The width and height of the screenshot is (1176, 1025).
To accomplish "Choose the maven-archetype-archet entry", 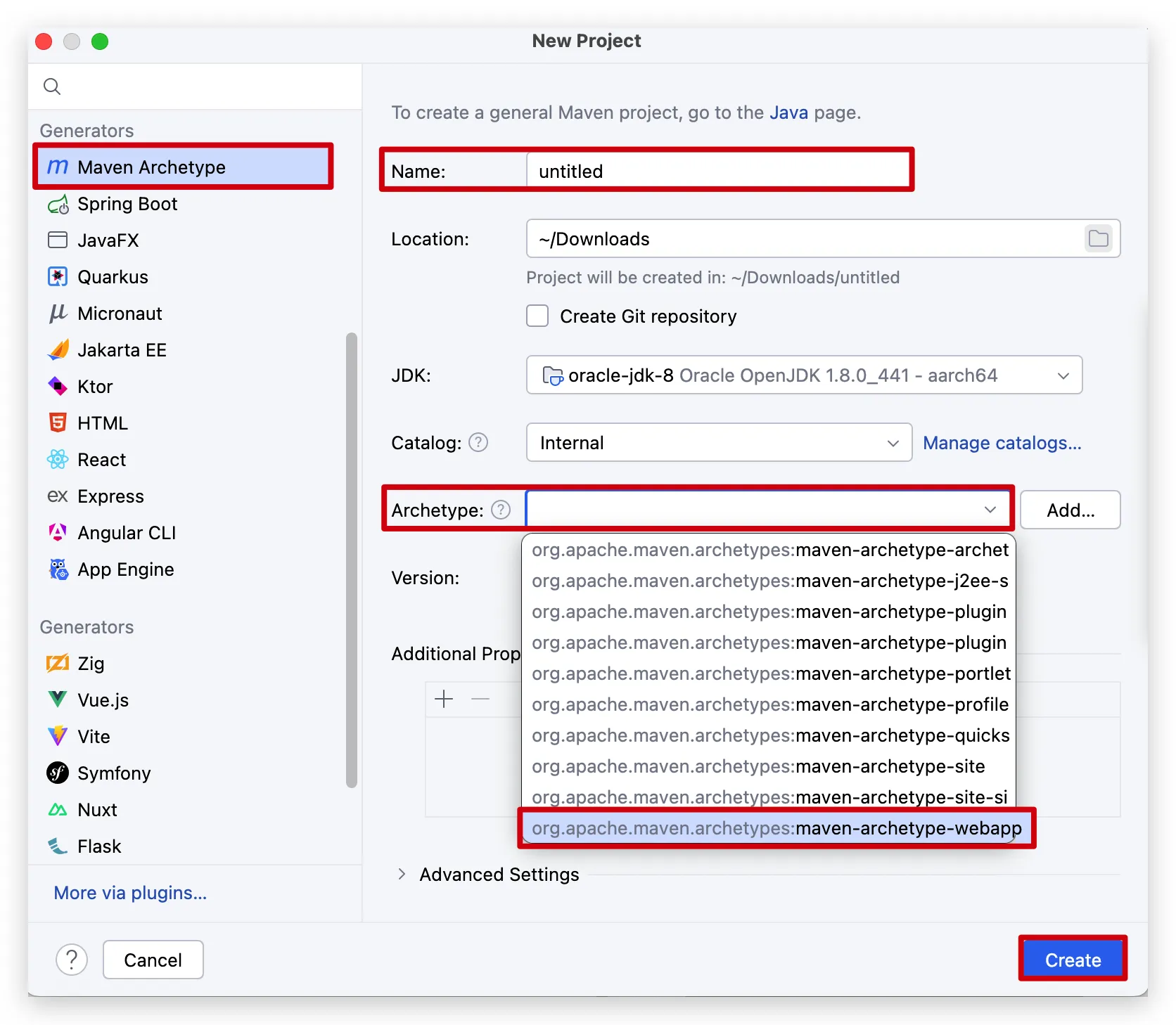I will [x=769, y=550].
